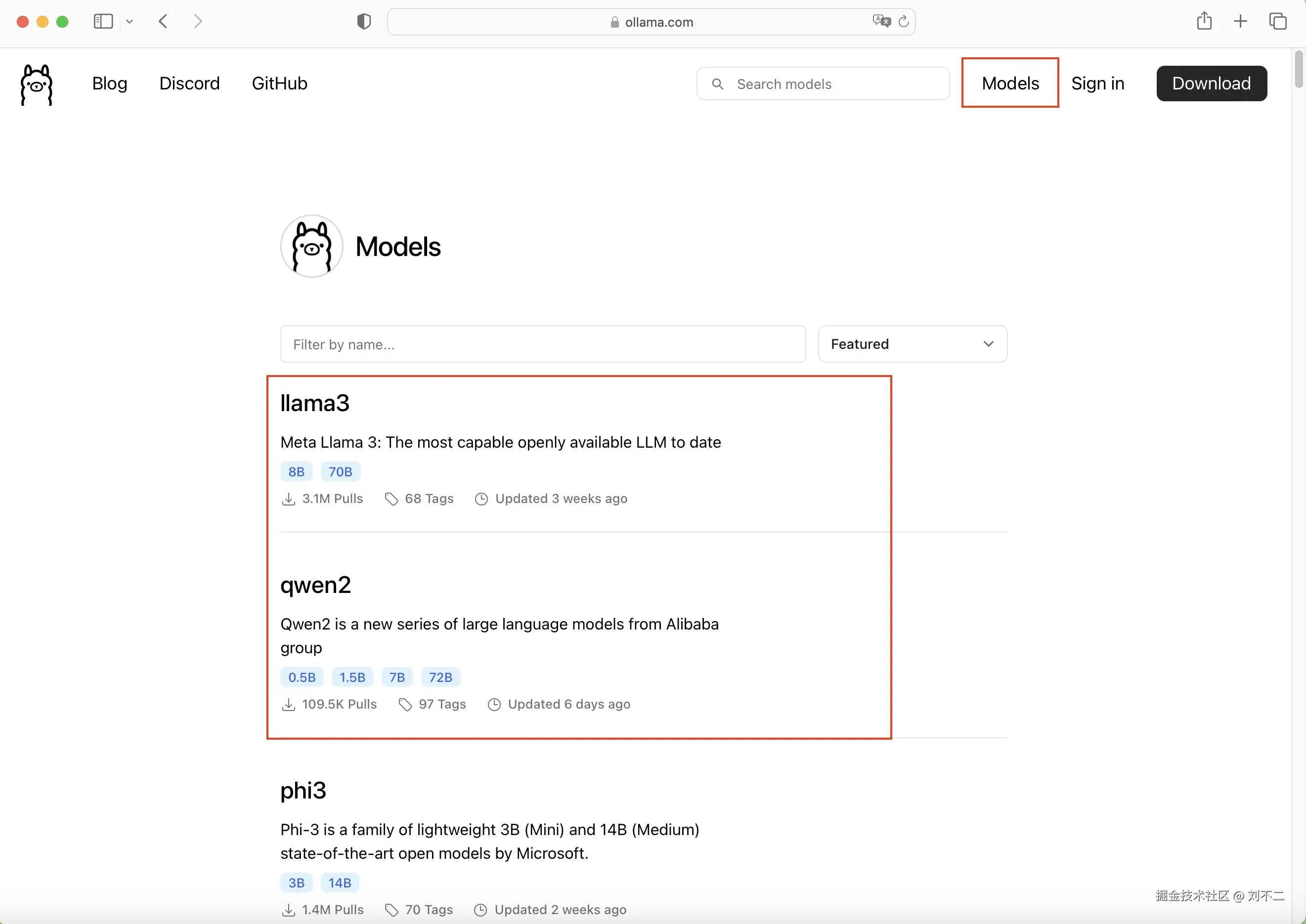Select the 0.5B tag of qwen2
Viewport: 1306px width, 924px height.
302,677
